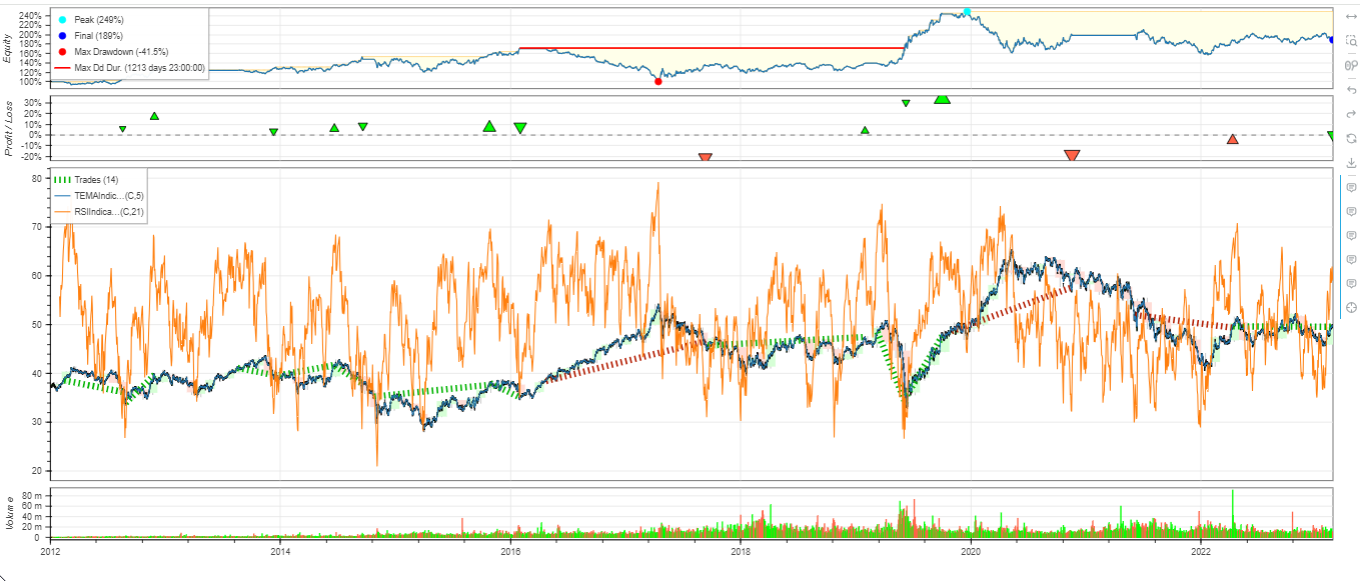Click the Redo toolbar icon
The height and width of the screenshot is (581, 1360).
[x=1351, y=114]
